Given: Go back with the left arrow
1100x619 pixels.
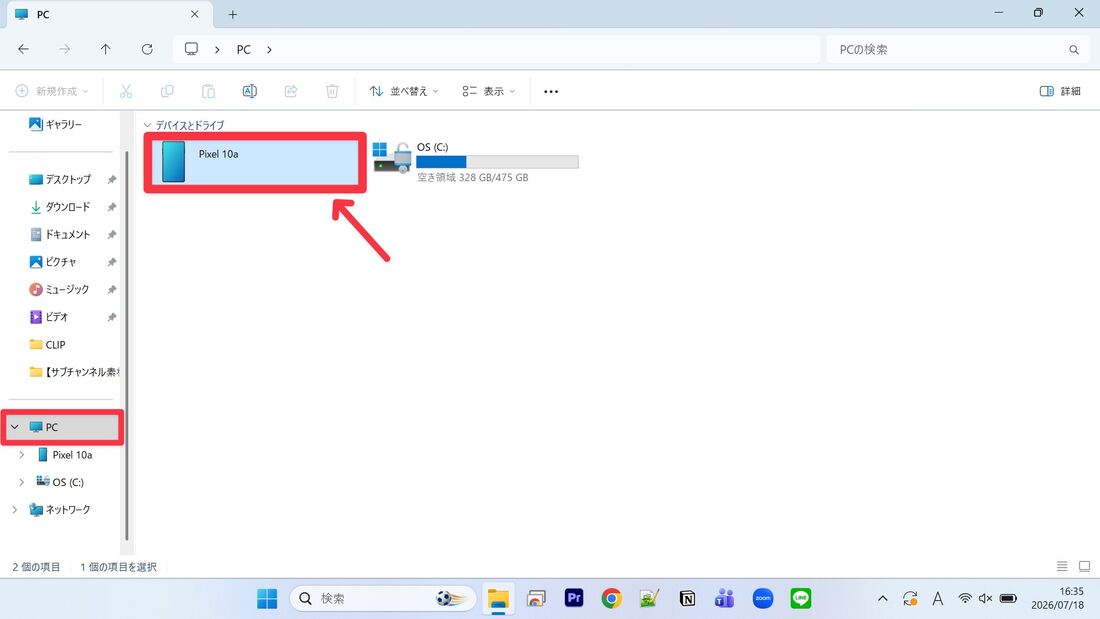Looking at the screenshot, I should click(23, 49).
